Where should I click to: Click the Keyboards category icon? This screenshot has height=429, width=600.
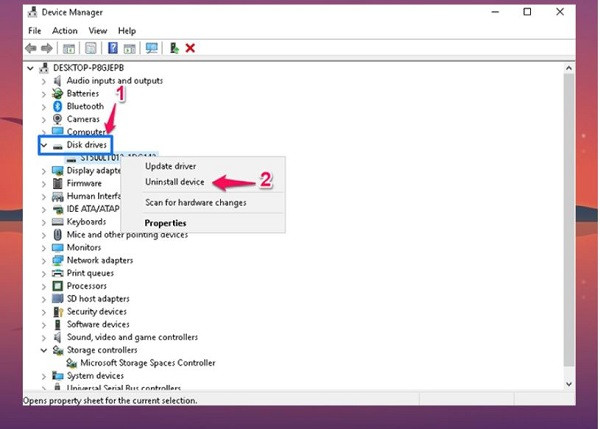pyautogui.click(x=57, y=222)
